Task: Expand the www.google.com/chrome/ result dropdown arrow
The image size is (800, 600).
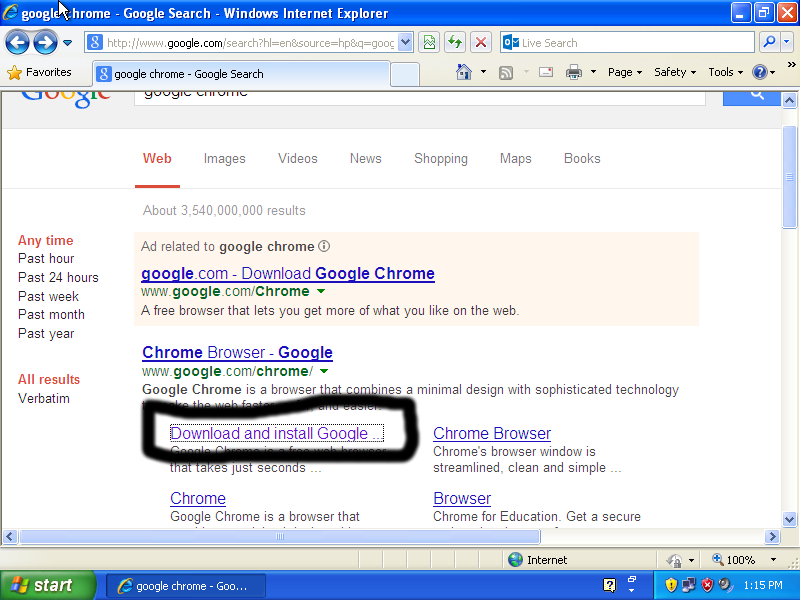Action: [324, 371]
